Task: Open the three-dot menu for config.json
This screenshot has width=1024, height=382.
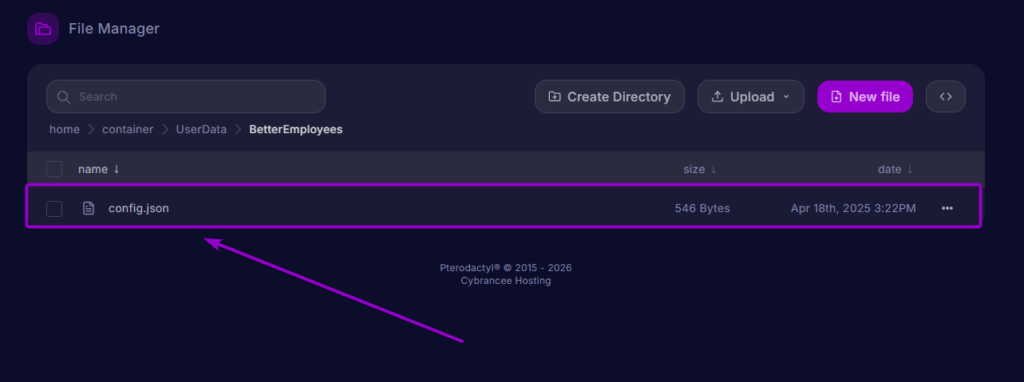Action: point(947,208)
